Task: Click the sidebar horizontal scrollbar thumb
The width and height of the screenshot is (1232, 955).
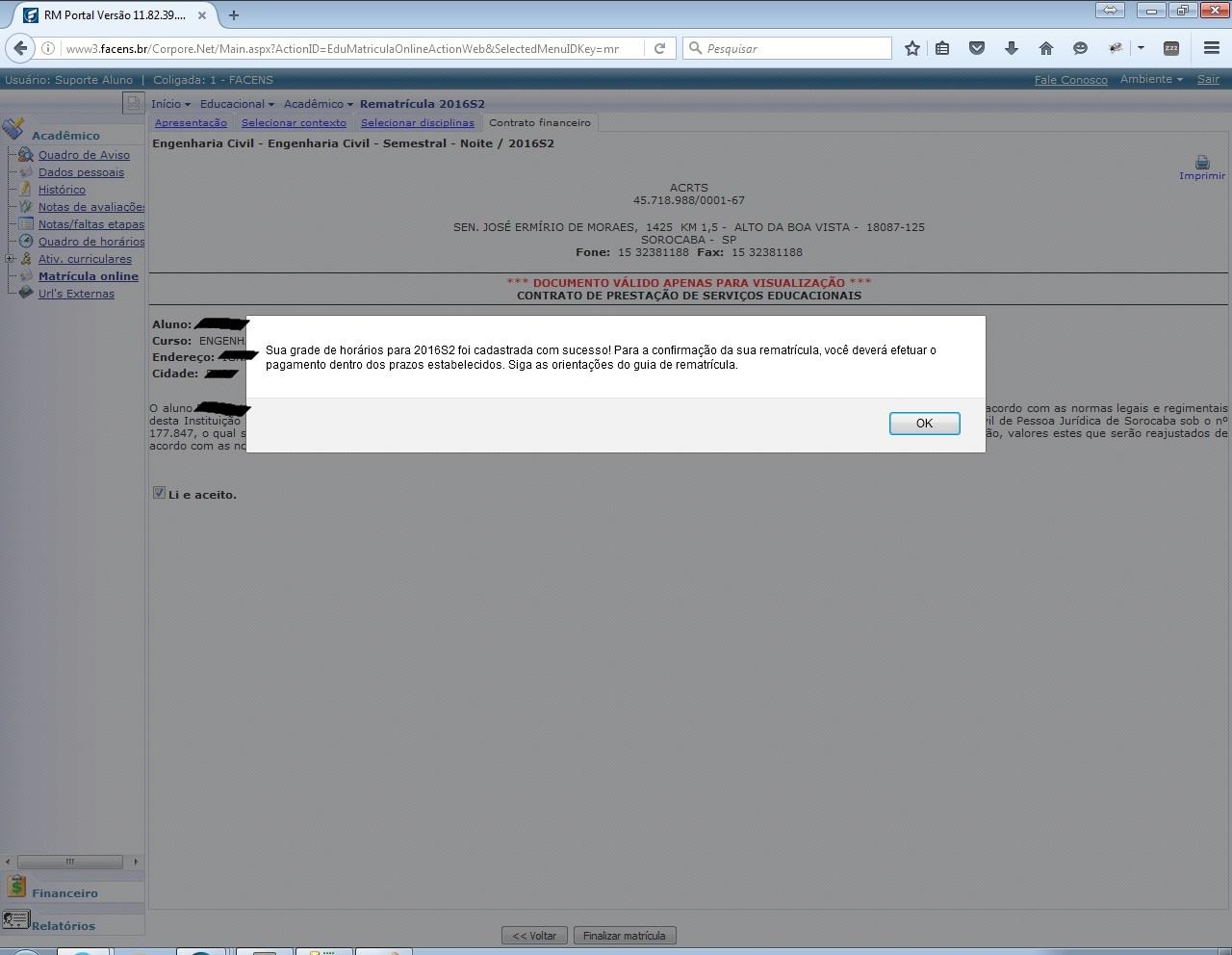Action: [69, 862]
